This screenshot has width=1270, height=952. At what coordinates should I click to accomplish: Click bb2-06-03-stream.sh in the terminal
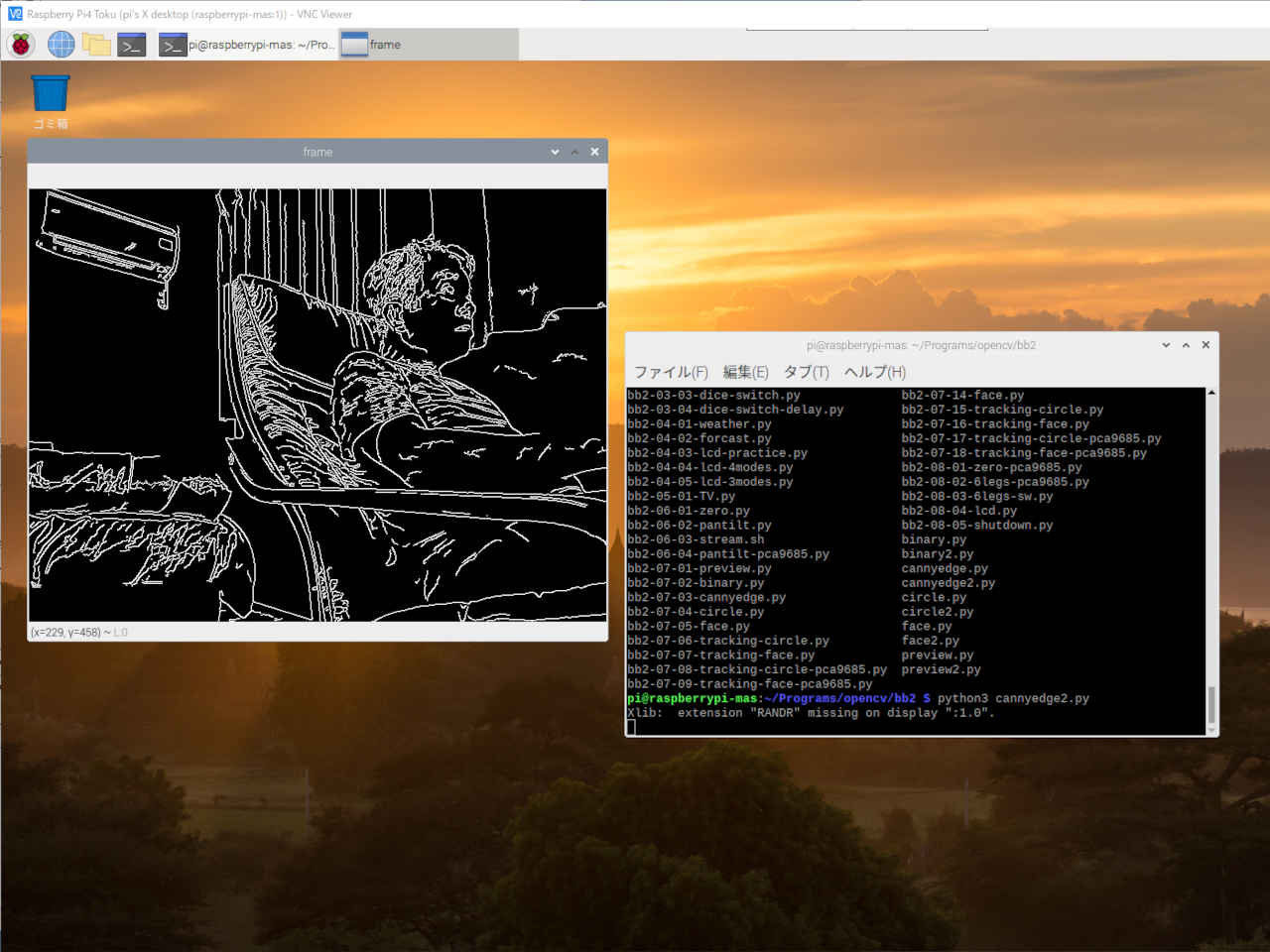point(696,539)
